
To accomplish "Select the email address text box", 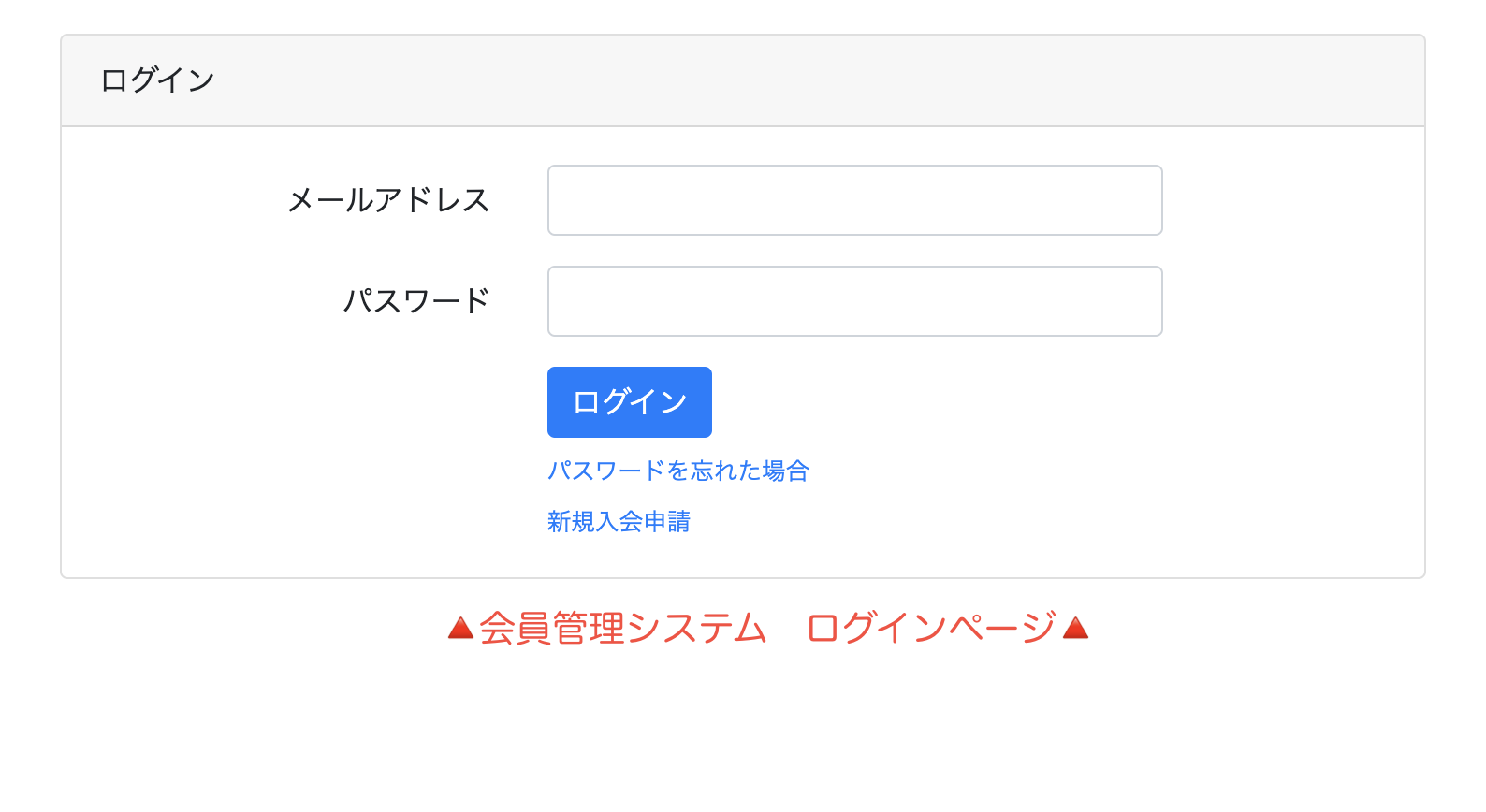I will click(854, 200).
